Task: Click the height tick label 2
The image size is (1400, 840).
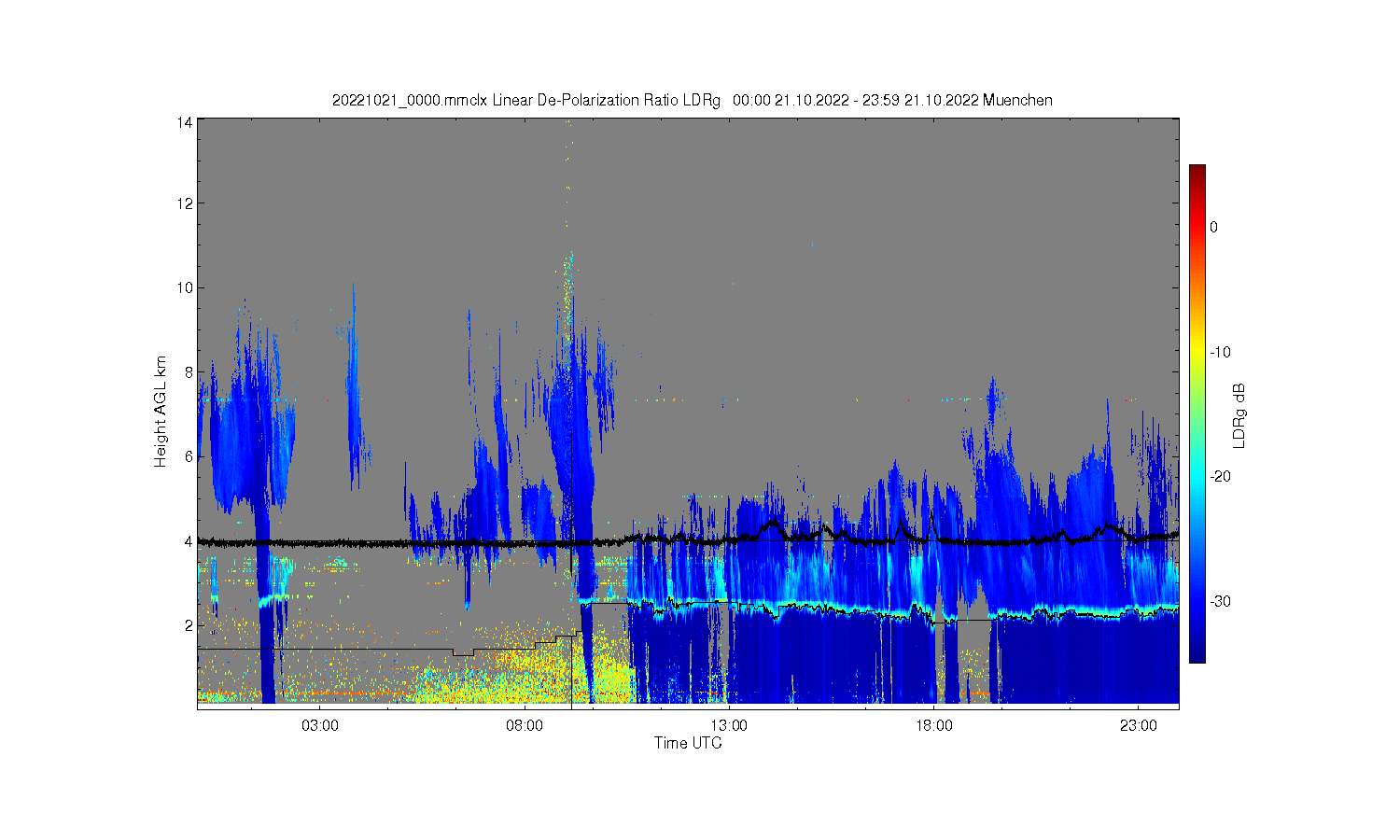Action: point(189,625)
